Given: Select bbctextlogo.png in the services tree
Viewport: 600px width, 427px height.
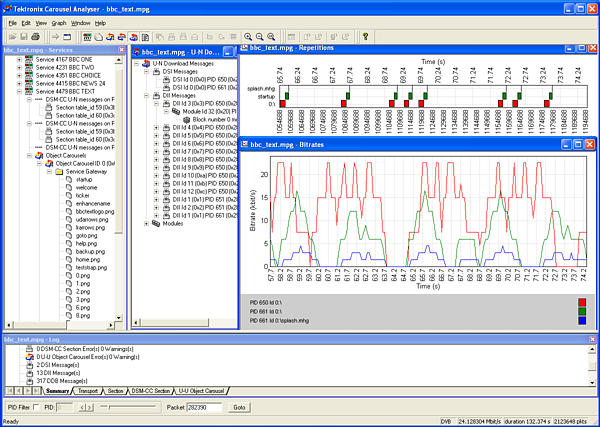Looking at the screenshot, I should 95,212.
